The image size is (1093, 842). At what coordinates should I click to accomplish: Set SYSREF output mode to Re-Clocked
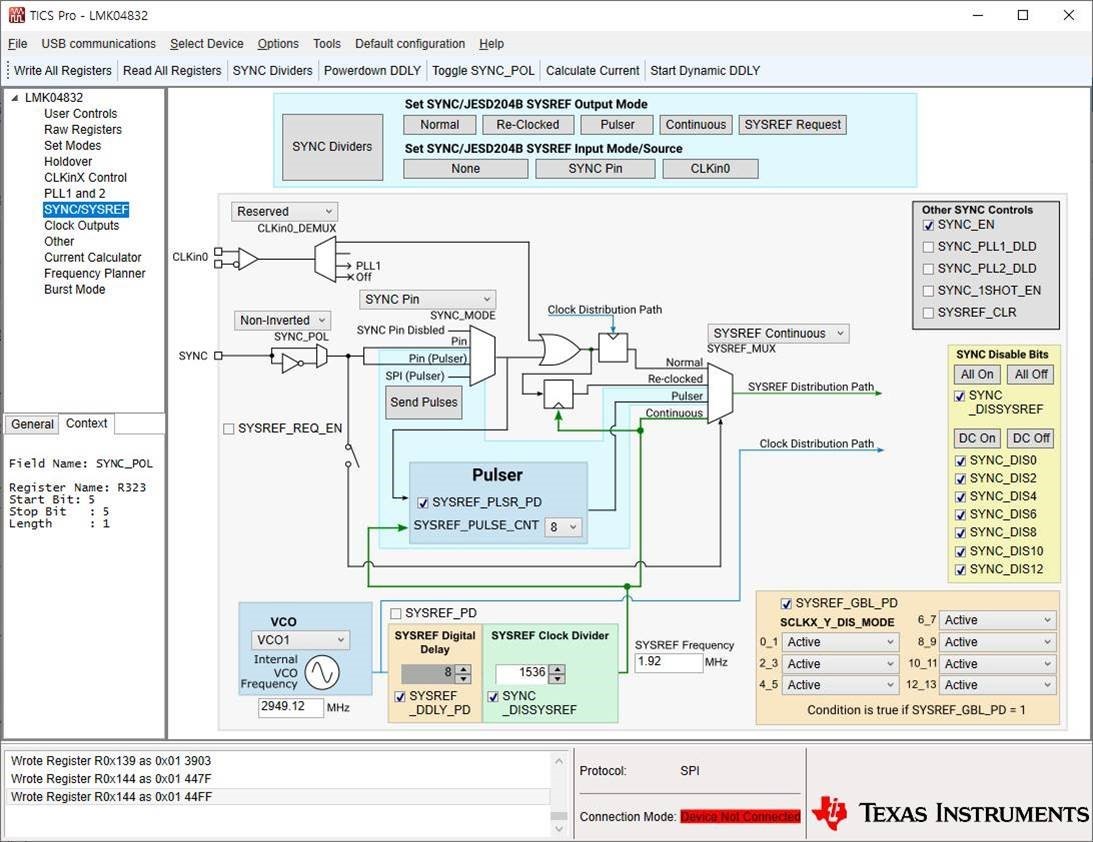(528, 125)
